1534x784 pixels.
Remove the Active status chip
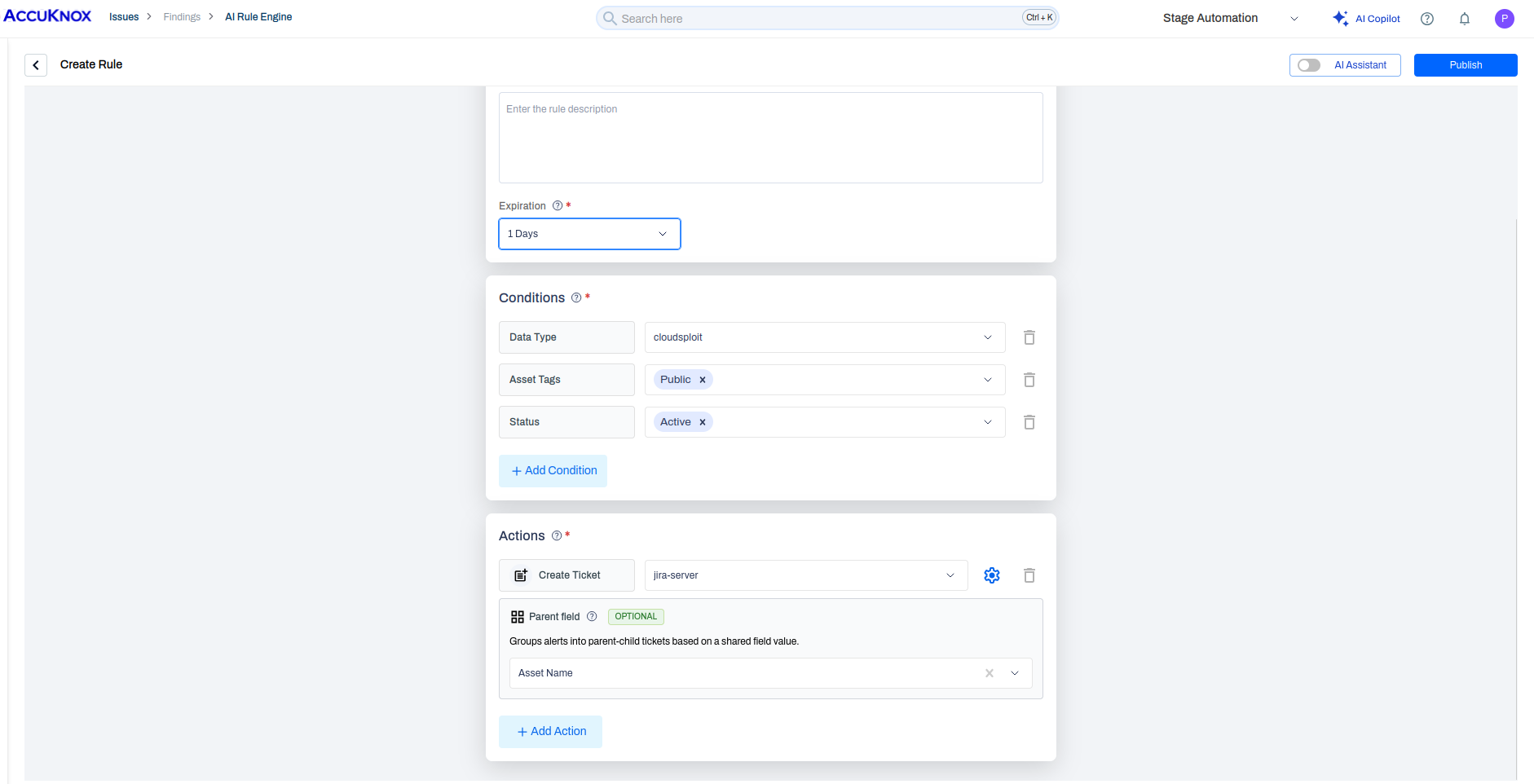[x=703, y=422]
